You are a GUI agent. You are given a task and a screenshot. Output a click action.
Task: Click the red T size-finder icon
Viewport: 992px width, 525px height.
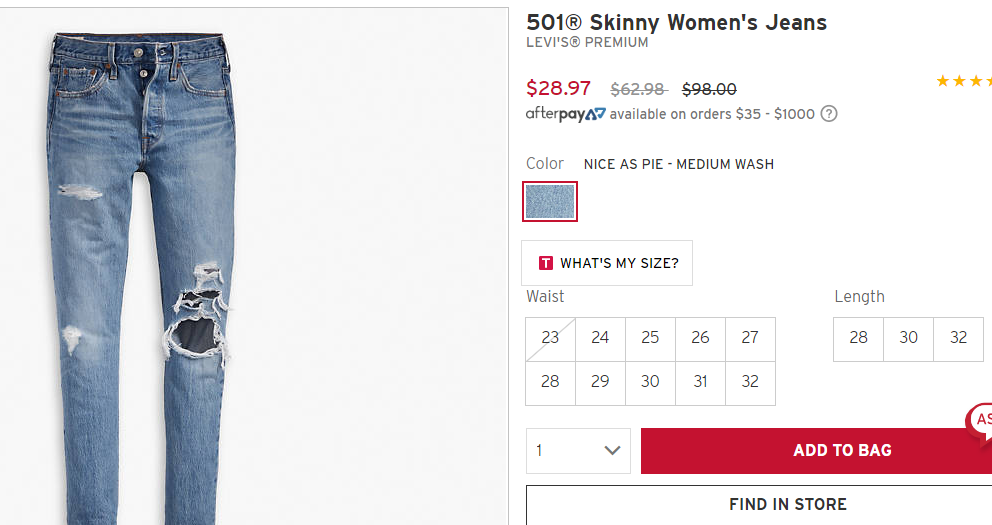(545, 263)
